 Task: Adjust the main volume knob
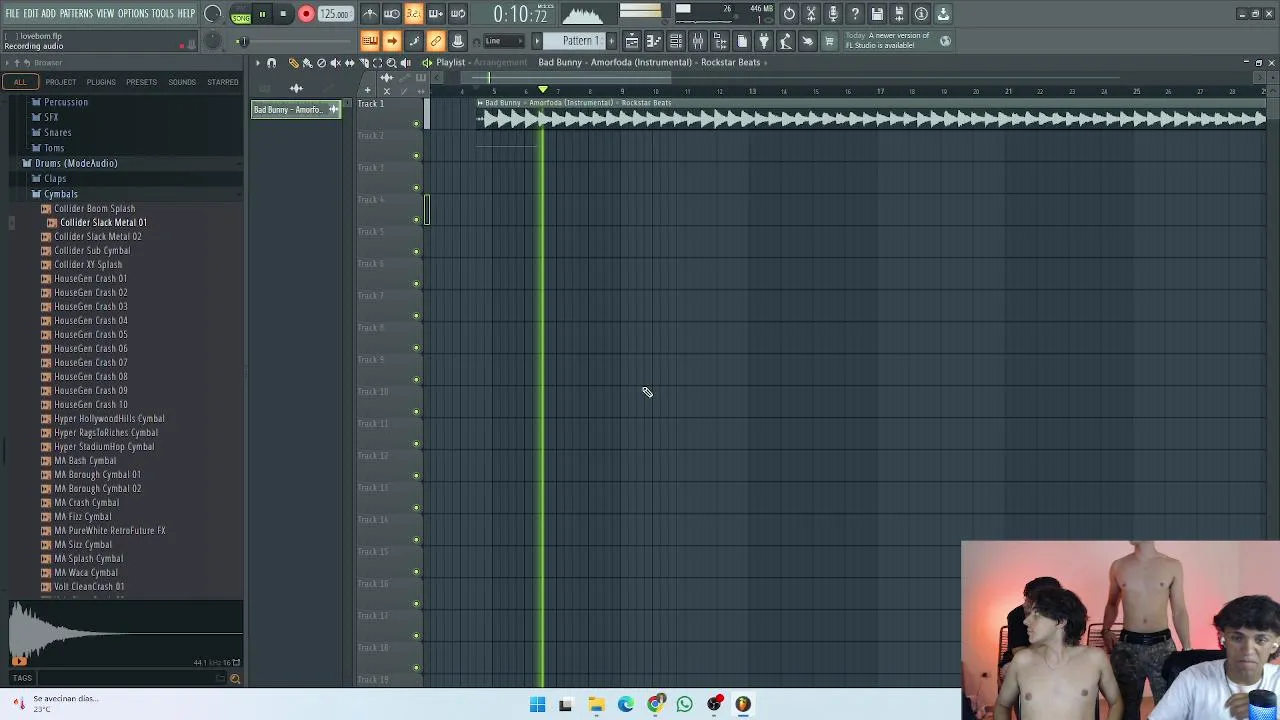click(x=212, y=14)
